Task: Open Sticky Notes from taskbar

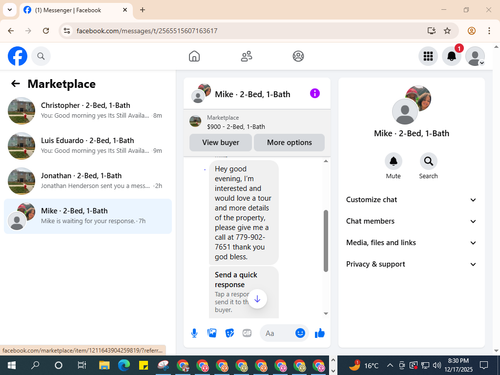Action: point(143,366)
